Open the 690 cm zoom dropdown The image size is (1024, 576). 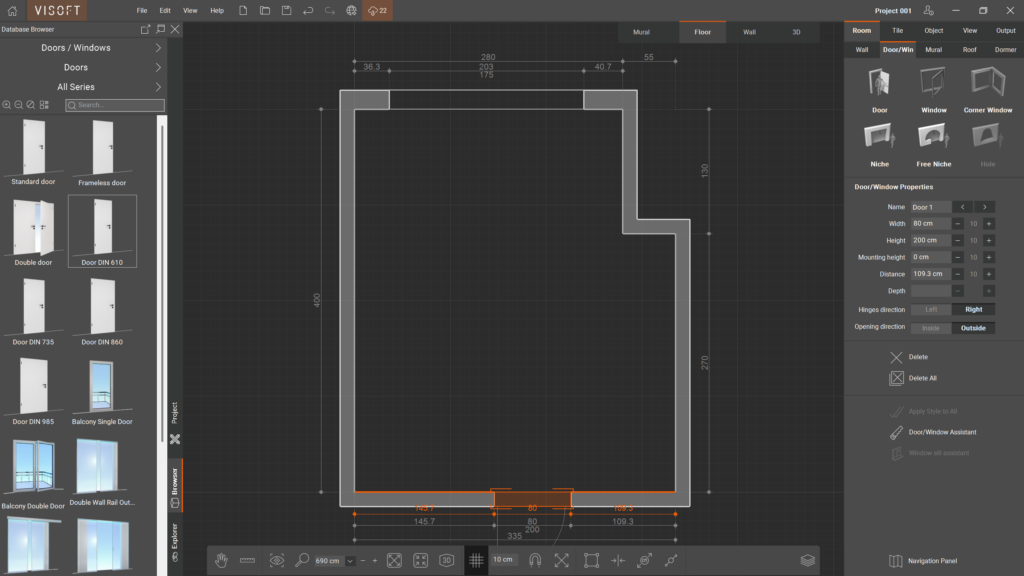pyautogui.click(x=350, y=560)
